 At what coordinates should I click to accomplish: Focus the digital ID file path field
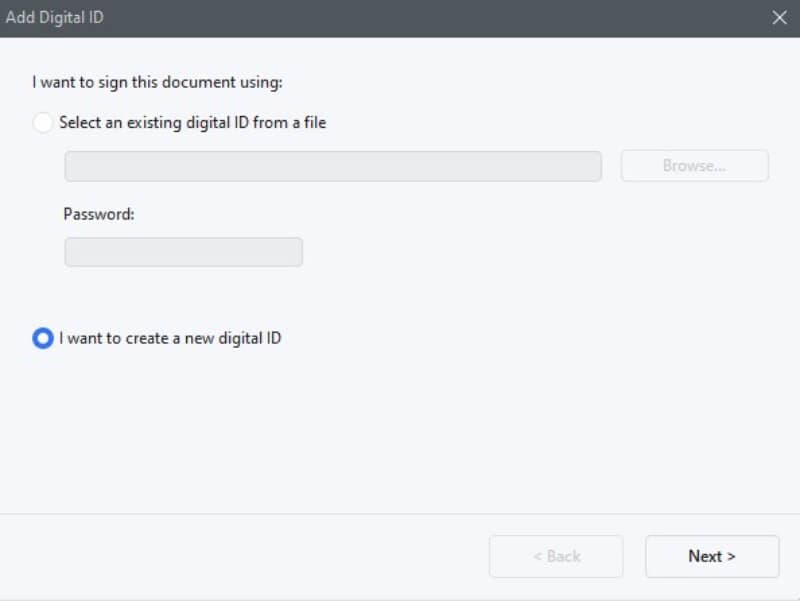coord(333,166)
